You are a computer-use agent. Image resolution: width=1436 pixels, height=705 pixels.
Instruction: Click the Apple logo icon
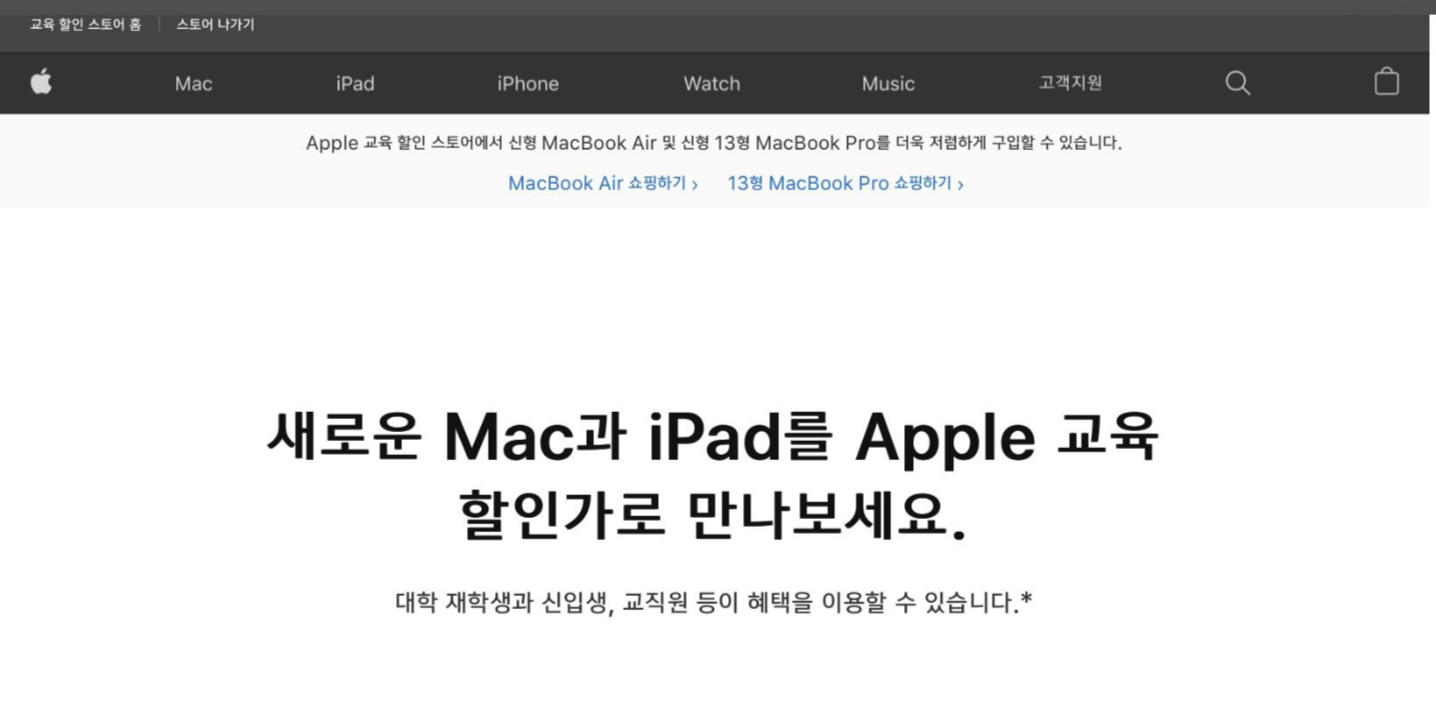(41, 82)
